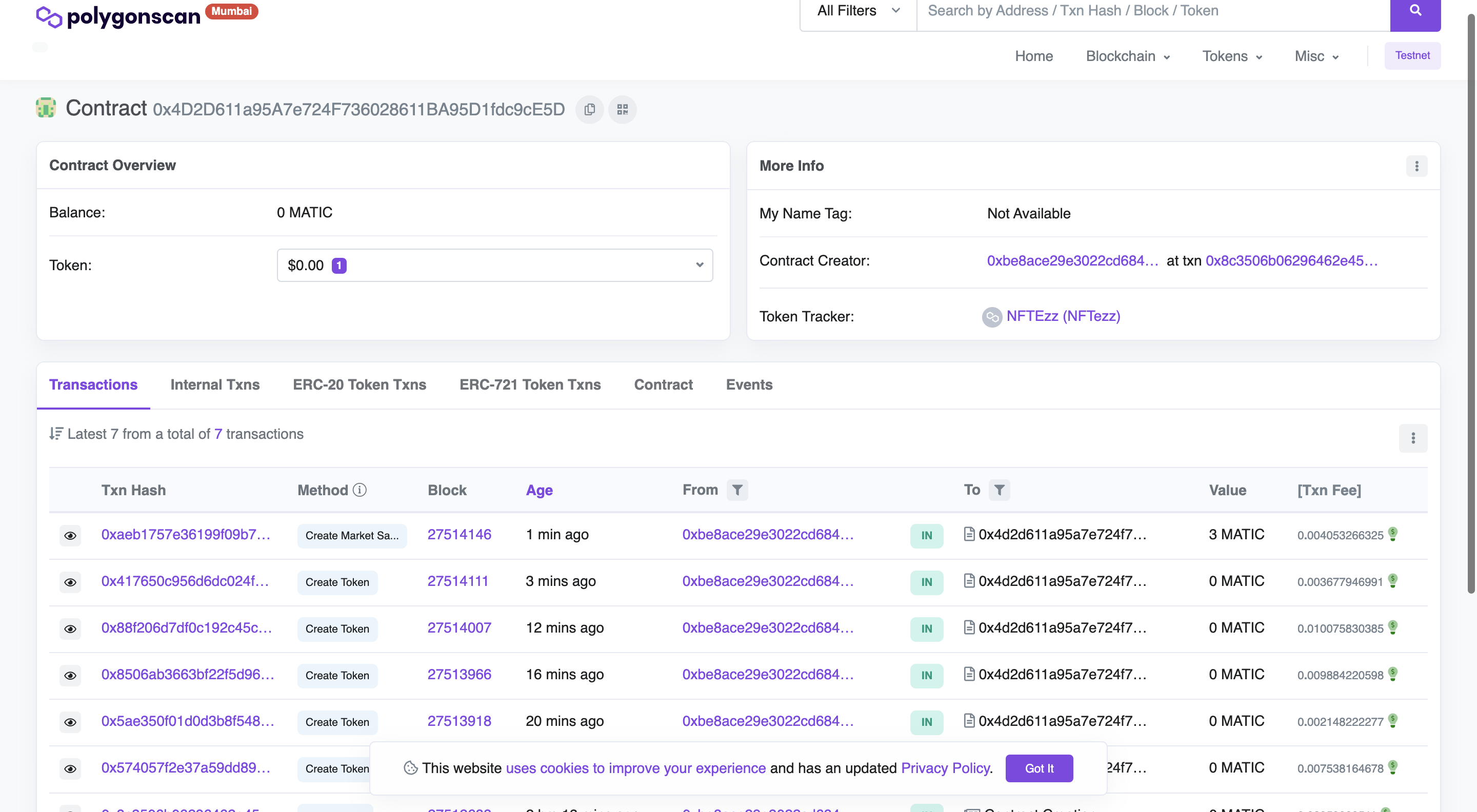Click the purple search magnifier button
Image resolution: width=1477 pixels, height=812 pixels.
coord(1414,11)
